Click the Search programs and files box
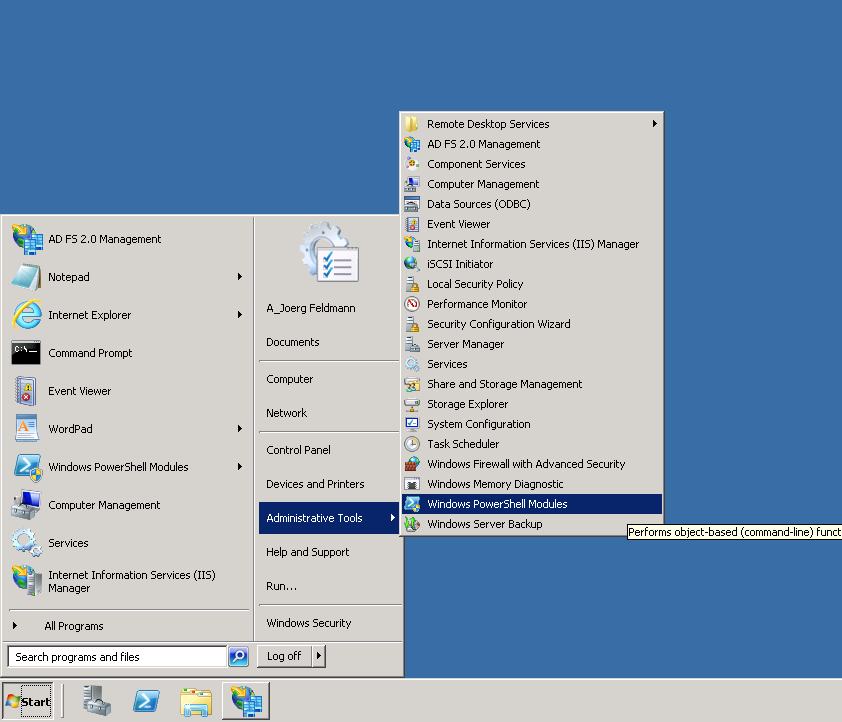Viewport: 842px width, 722px height. click(117, 657)
